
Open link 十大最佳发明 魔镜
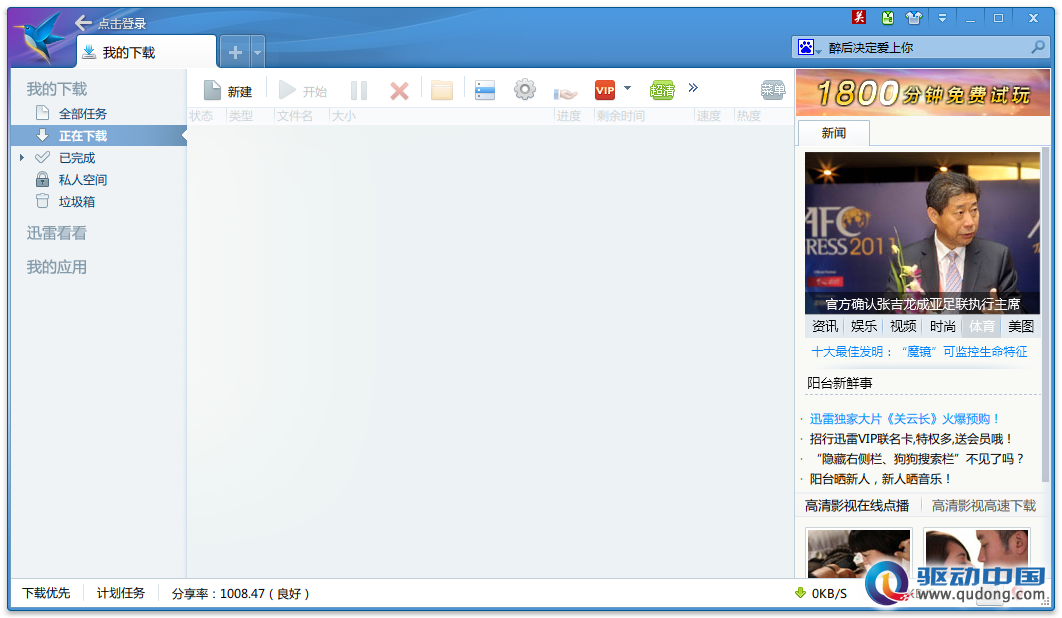point(919,352)
